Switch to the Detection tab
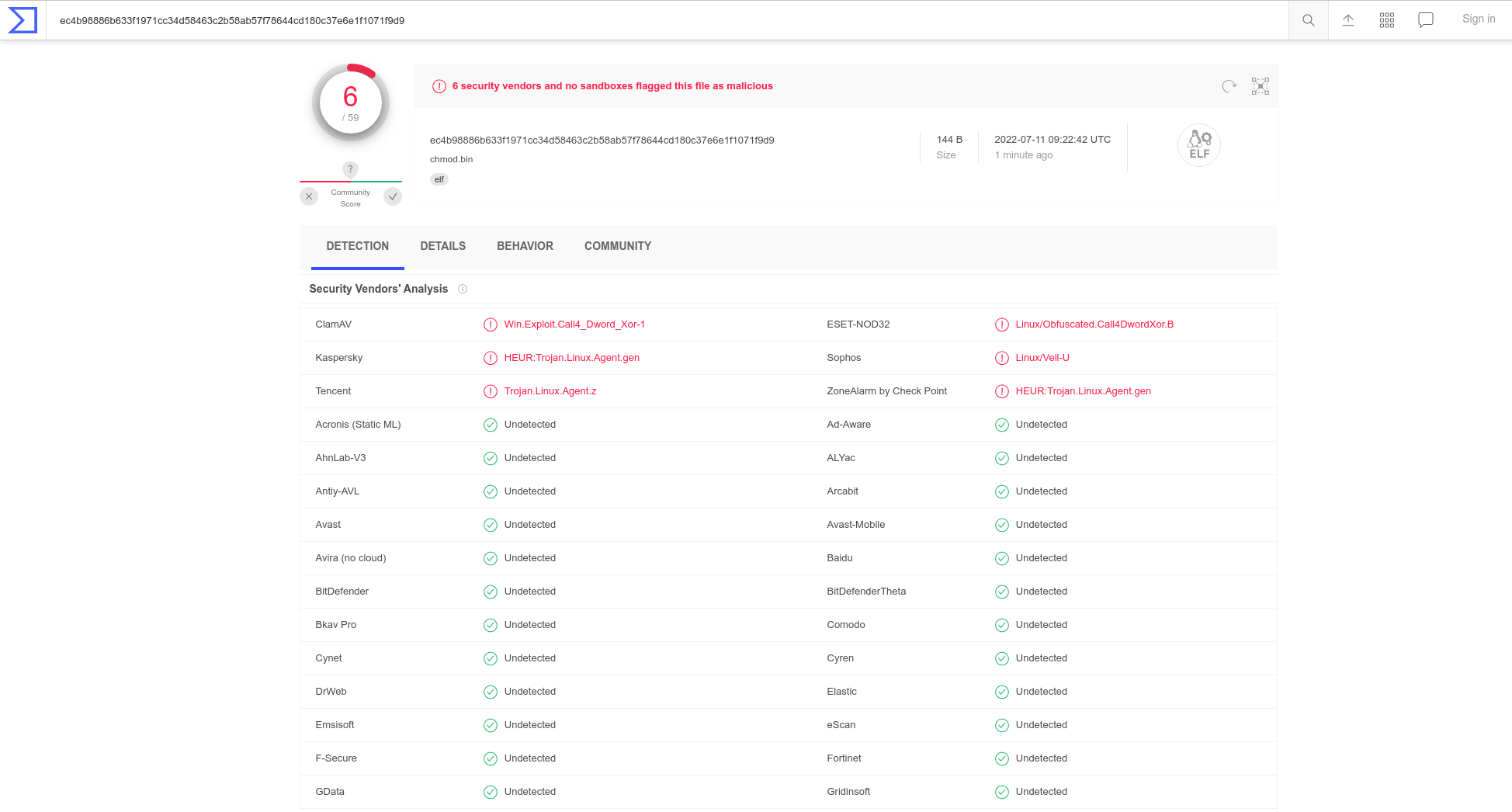This screenshot has width=1512, height=812. (358, 246)
